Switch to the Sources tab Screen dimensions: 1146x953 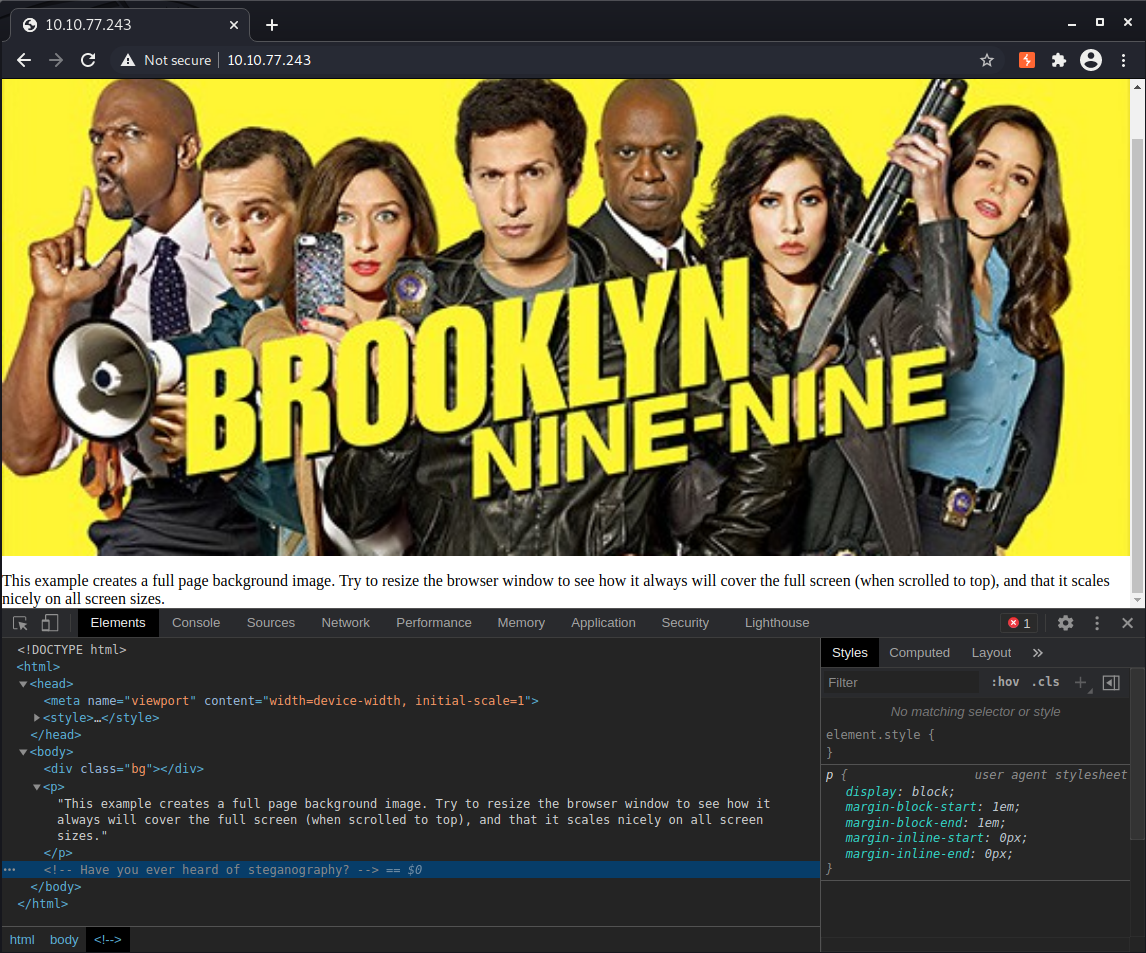tap(270, 623)
